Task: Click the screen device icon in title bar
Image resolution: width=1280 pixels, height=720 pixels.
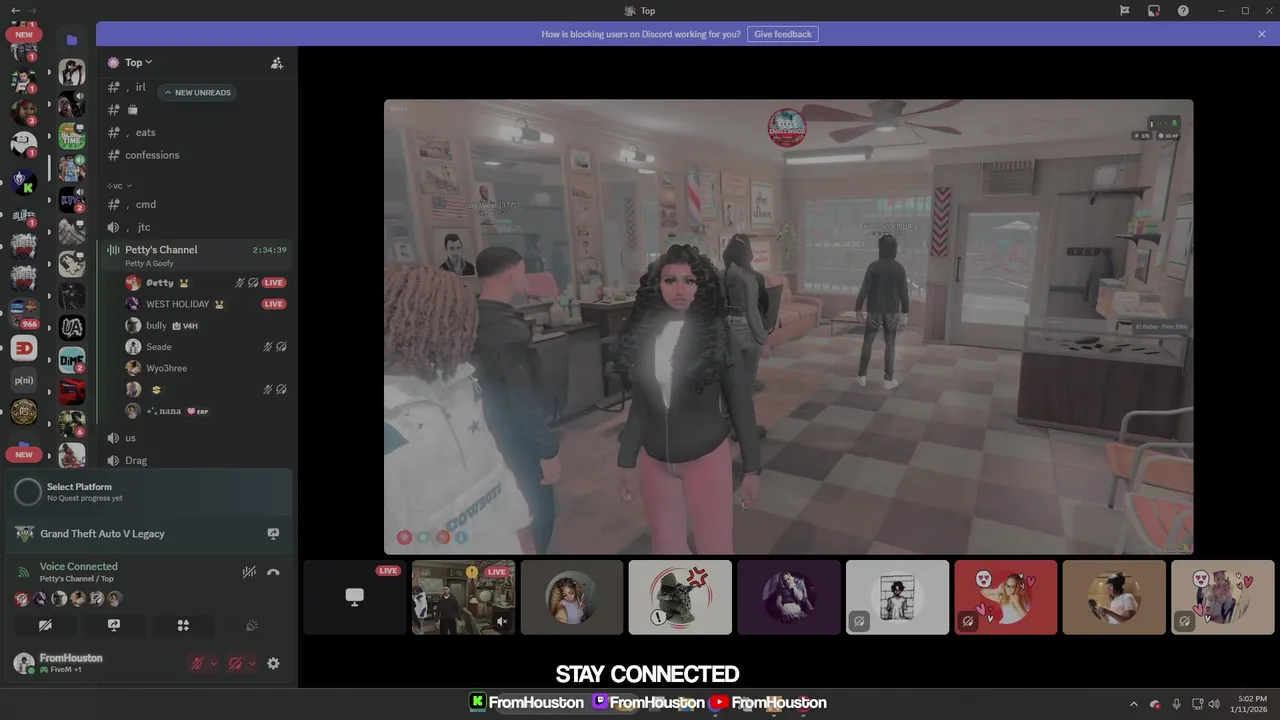Action: coord(1153,11)
